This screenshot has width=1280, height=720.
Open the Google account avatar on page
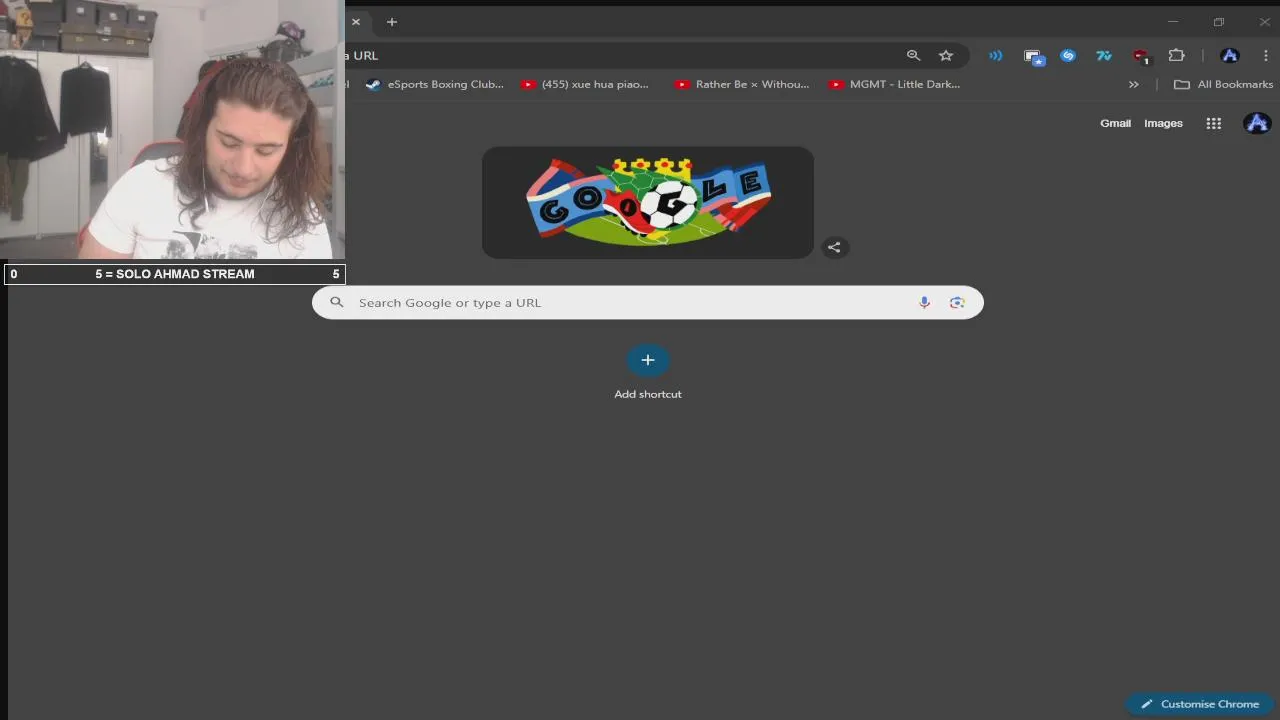pos(1257,124)
